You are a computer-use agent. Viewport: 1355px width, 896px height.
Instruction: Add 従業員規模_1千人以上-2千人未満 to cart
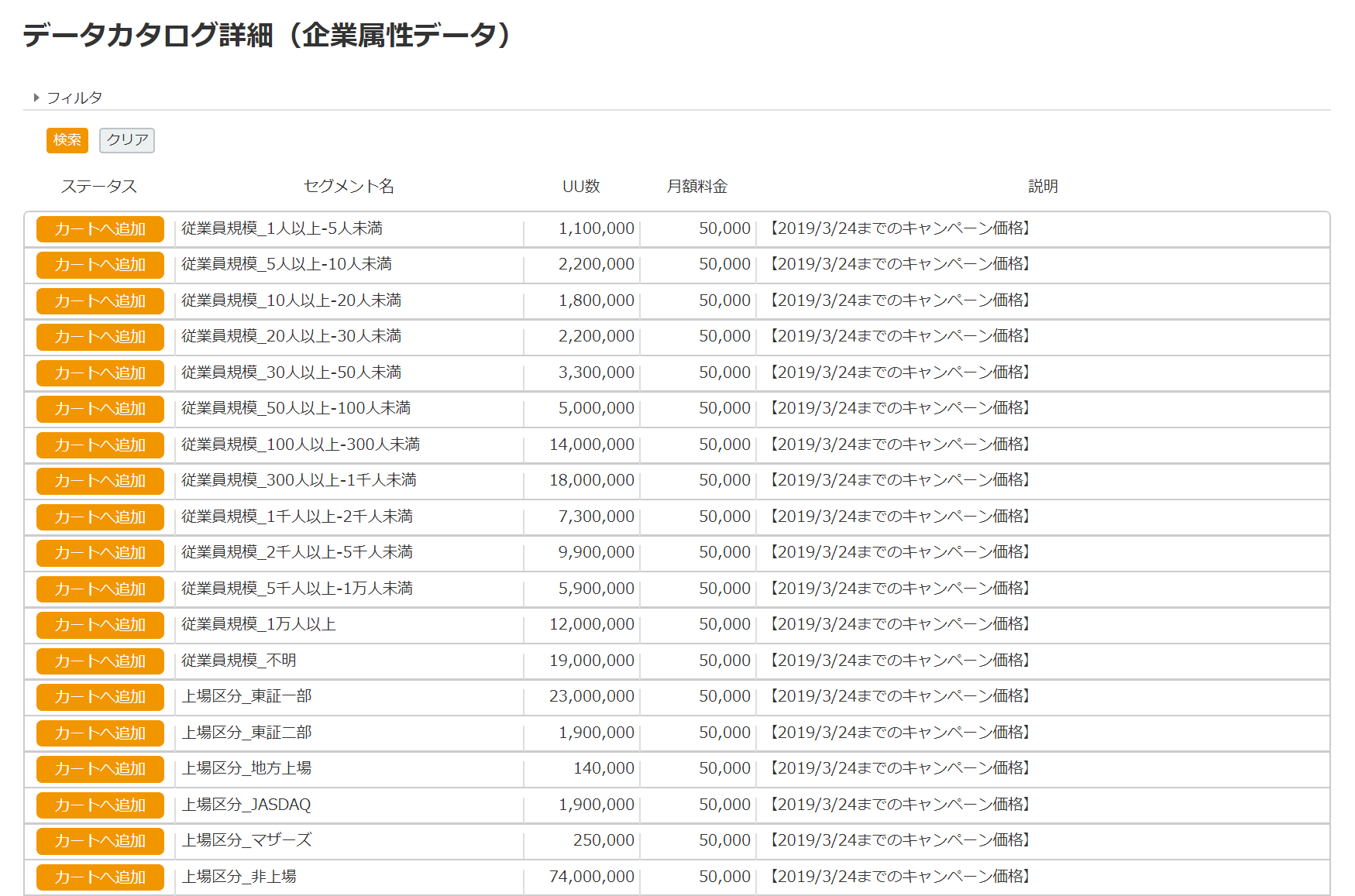[x=98, y=517]
